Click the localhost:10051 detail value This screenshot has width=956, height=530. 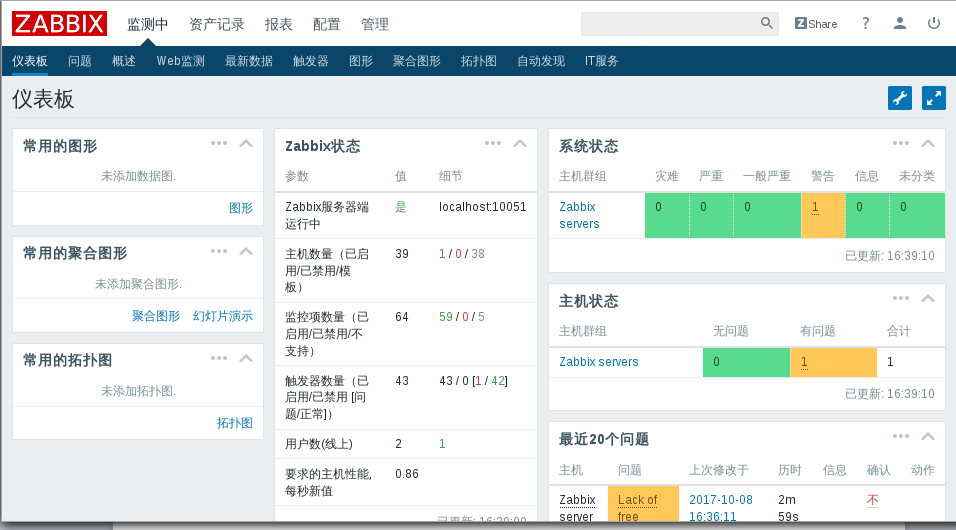(483, 207)
